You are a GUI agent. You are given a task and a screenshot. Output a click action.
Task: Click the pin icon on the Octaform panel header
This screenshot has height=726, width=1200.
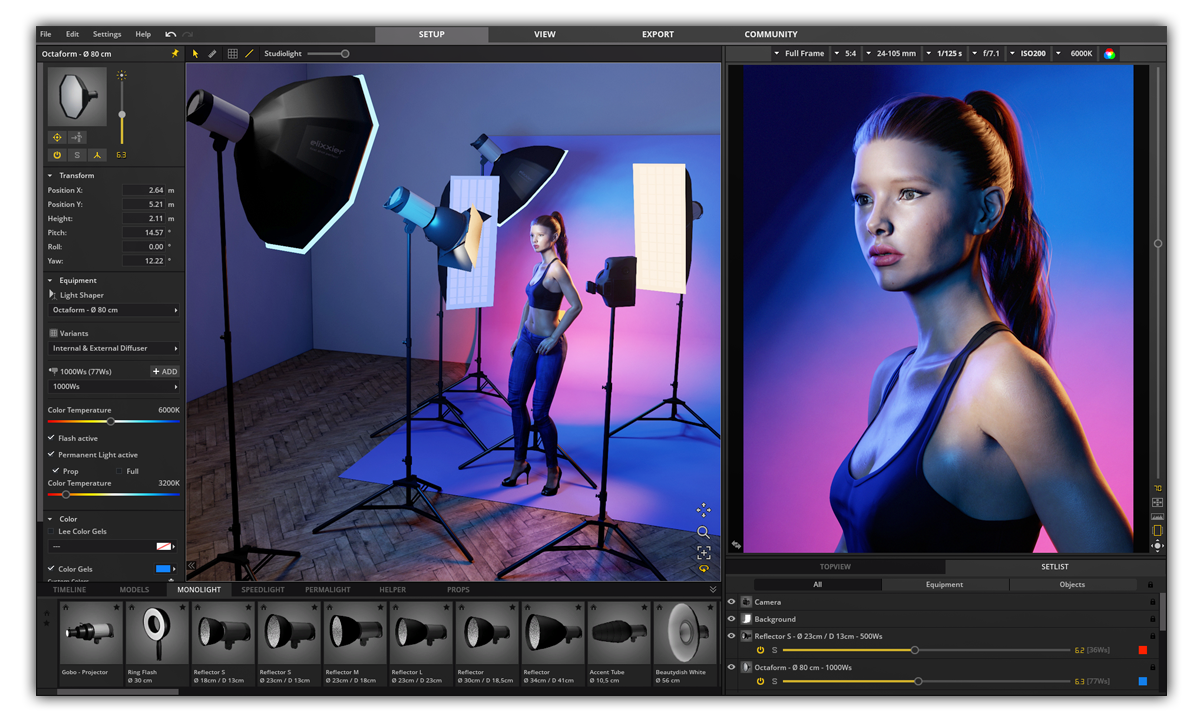coord(173,54)
